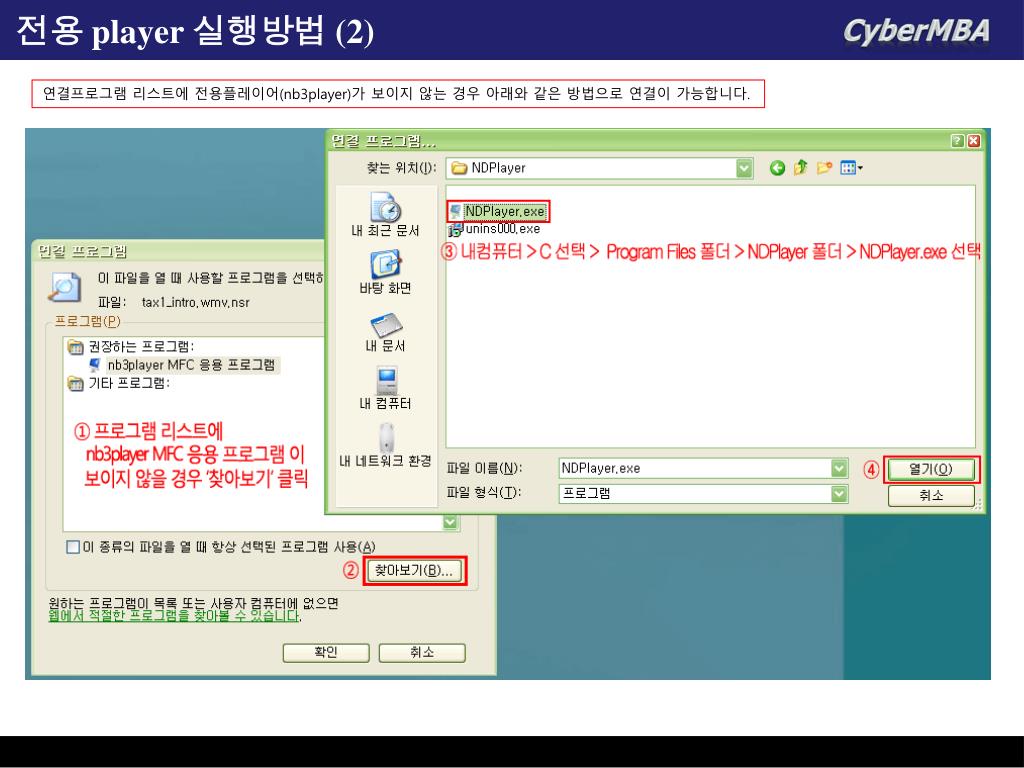Select nb3player MFC 응용 프로그램 in program list
The width and height of the screenshot is (1024, 768).
coord(184,365)
